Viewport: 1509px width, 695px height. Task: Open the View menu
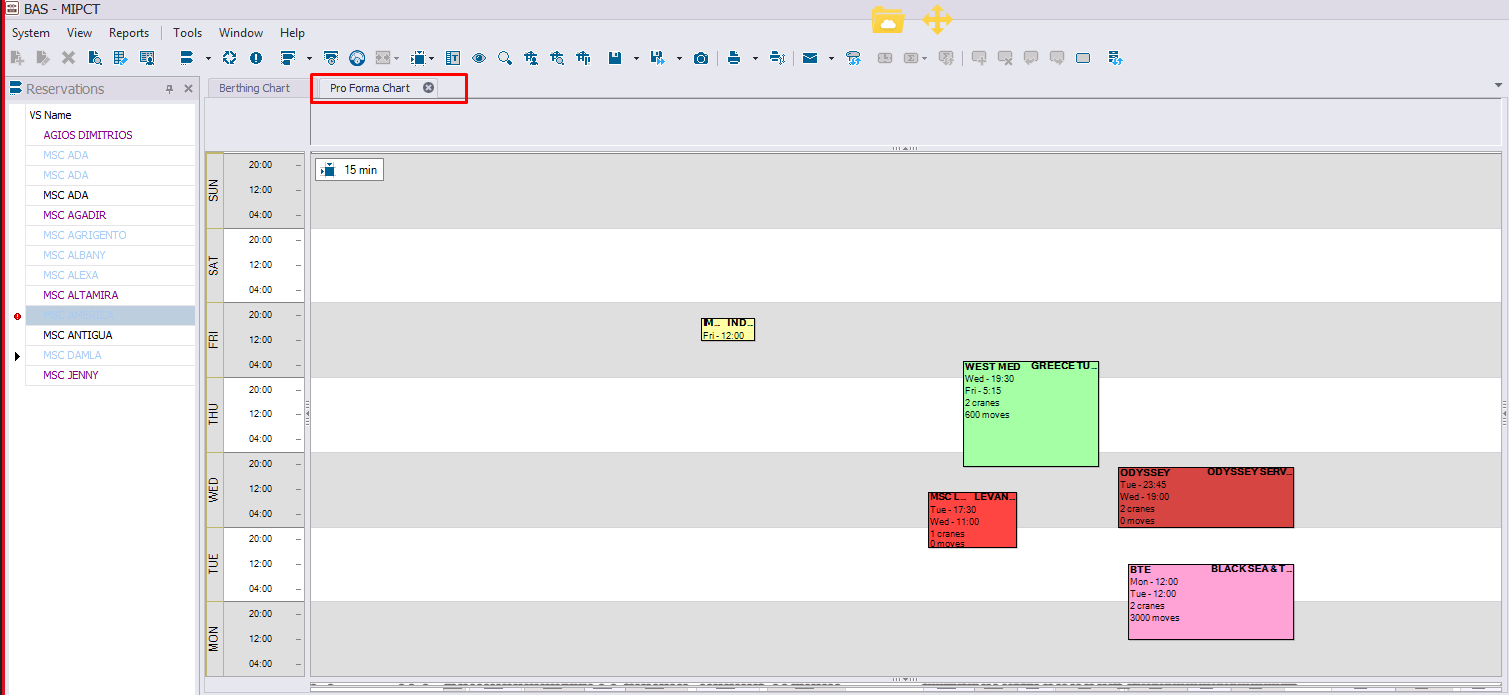(x=79, y=33)
